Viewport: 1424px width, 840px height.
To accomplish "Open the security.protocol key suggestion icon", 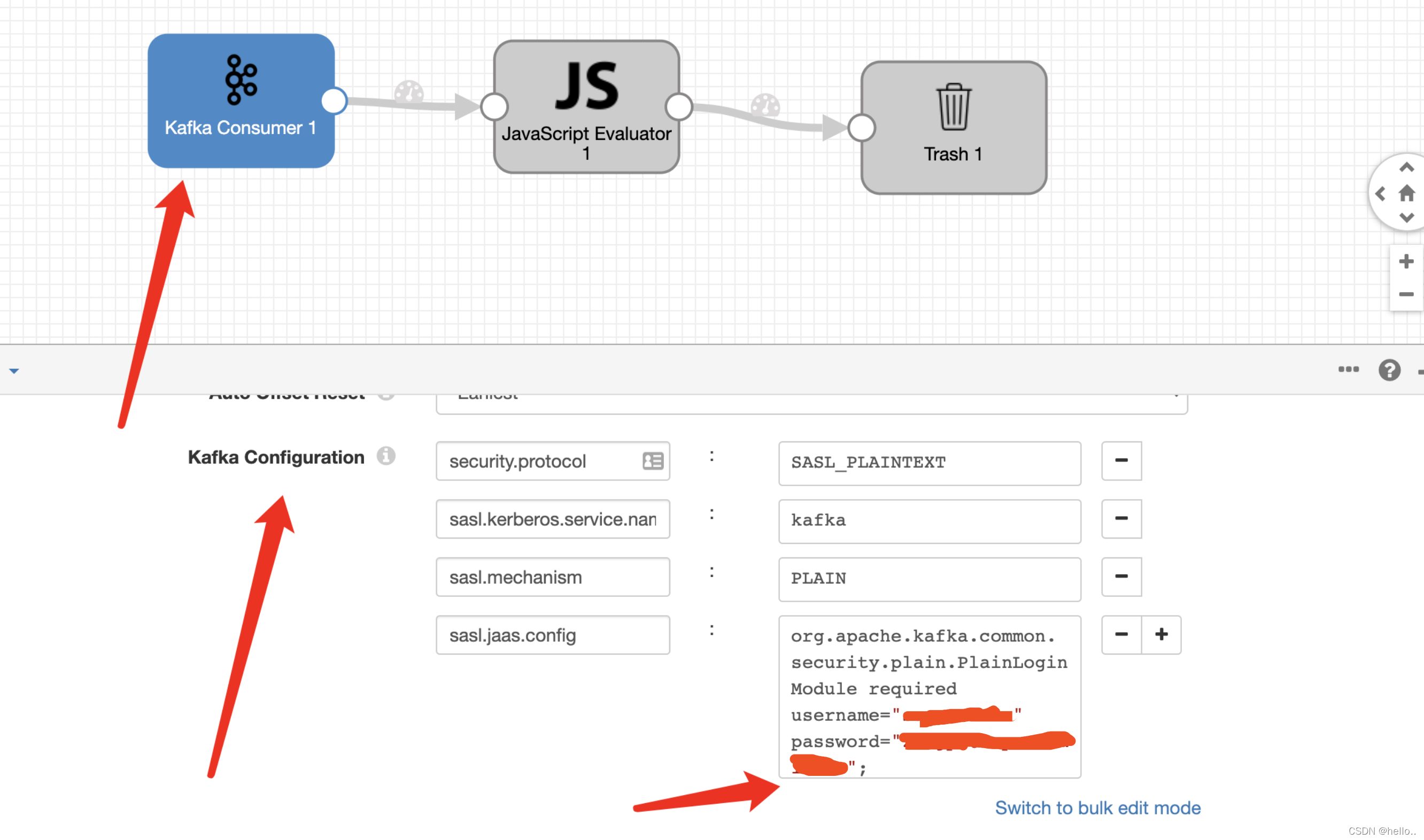I will [x=652, y=461].
